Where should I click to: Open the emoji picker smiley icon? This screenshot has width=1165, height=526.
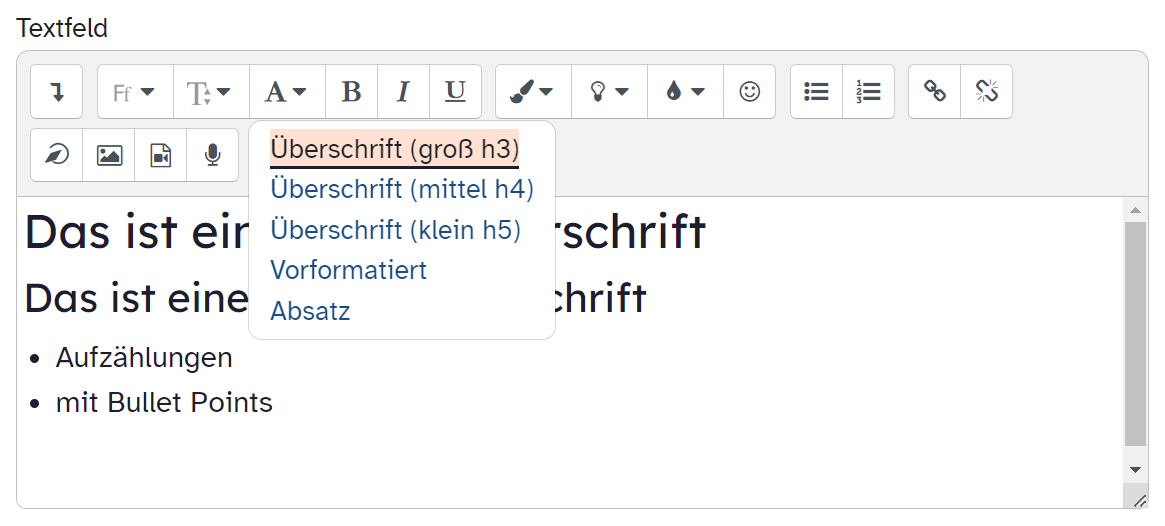click(749, 92)
